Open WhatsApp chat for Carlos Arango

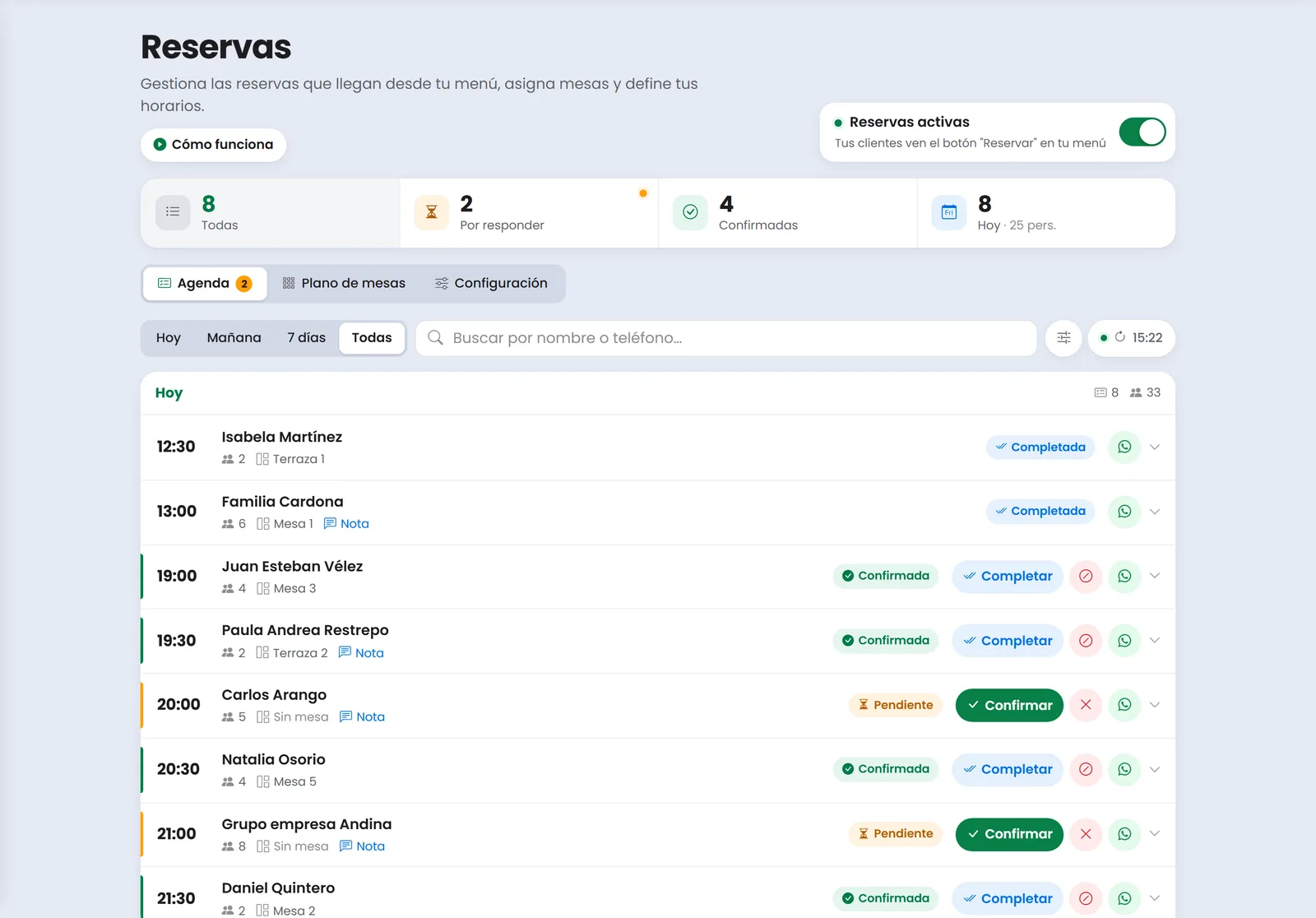click(1124, 705)
